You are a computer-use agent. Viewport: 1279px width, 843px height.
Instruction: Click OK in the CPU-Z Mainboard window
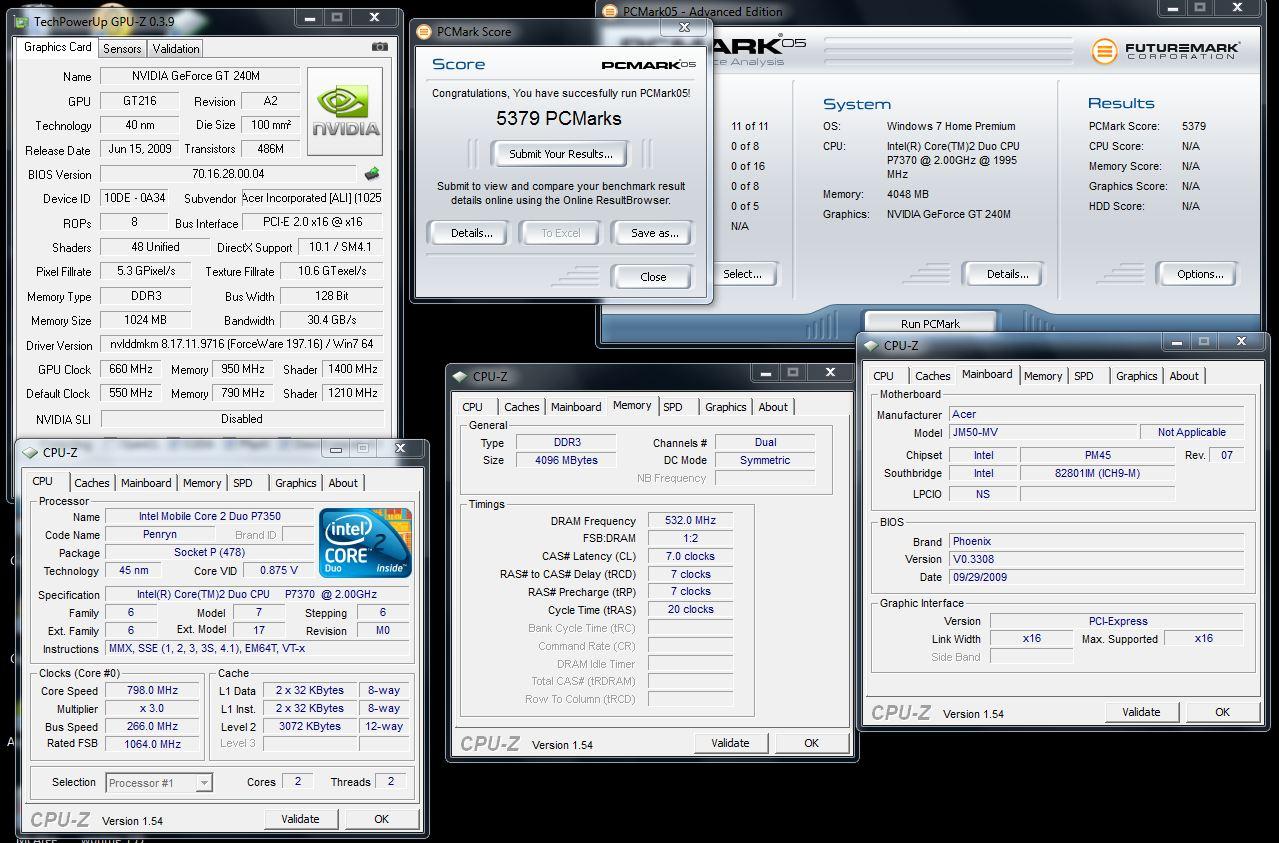(x=1222, y=712)
